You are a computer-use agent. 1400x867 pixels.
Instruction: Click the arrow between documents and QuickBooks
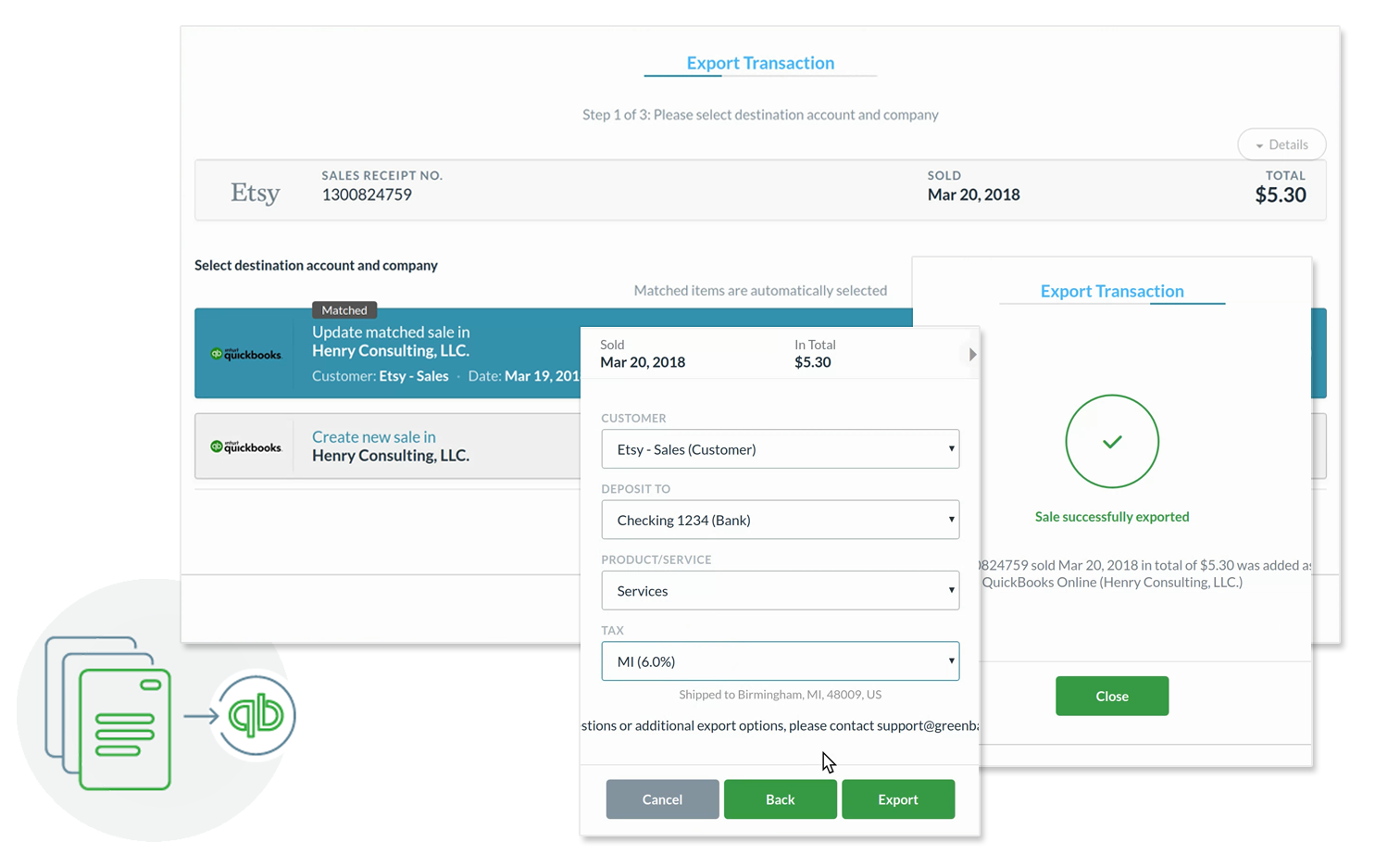coord(200,716)
